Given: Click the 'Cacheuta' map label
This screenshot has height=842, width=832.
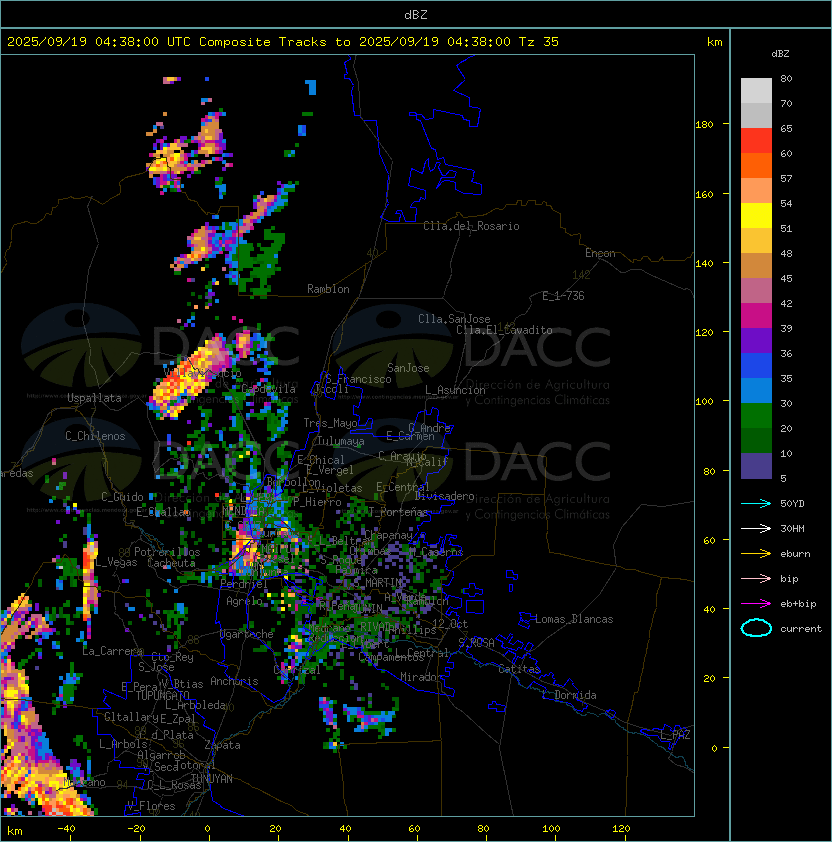Looking at the screenshot, I should pyautogui.click(x=171, y=563).
